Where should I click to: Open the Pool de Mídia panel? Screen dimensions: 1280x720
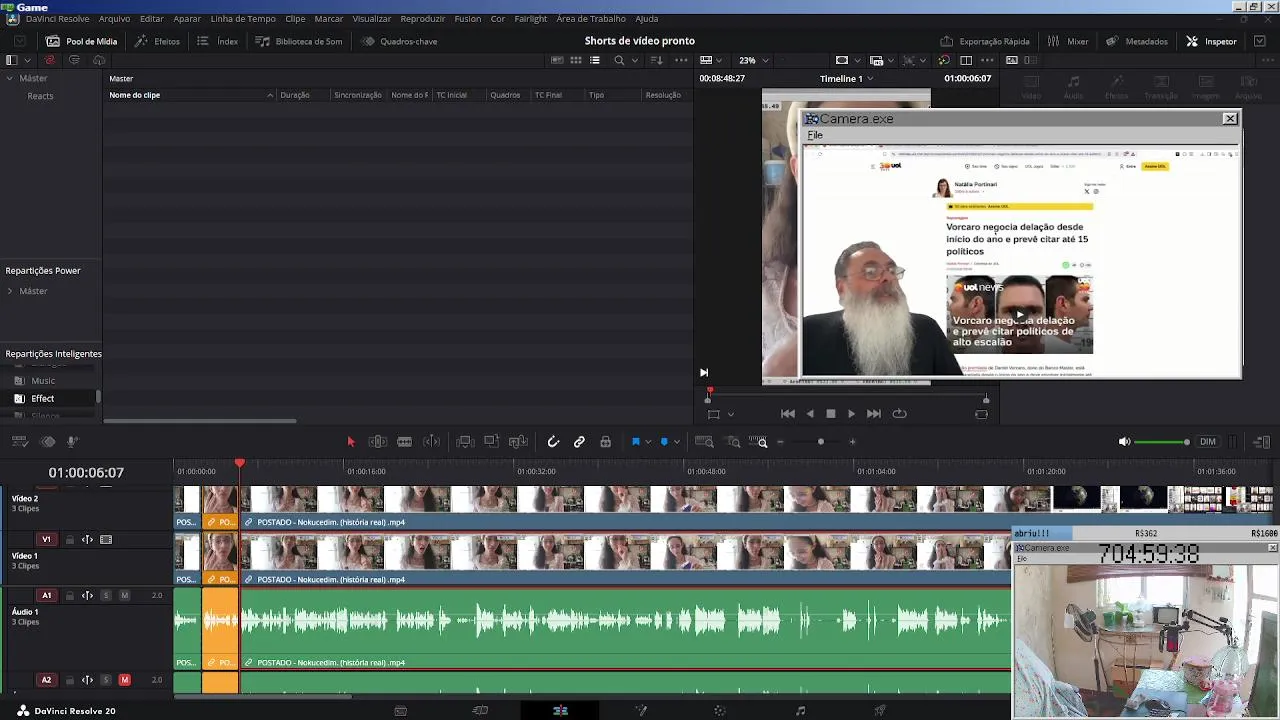point(81,41)
